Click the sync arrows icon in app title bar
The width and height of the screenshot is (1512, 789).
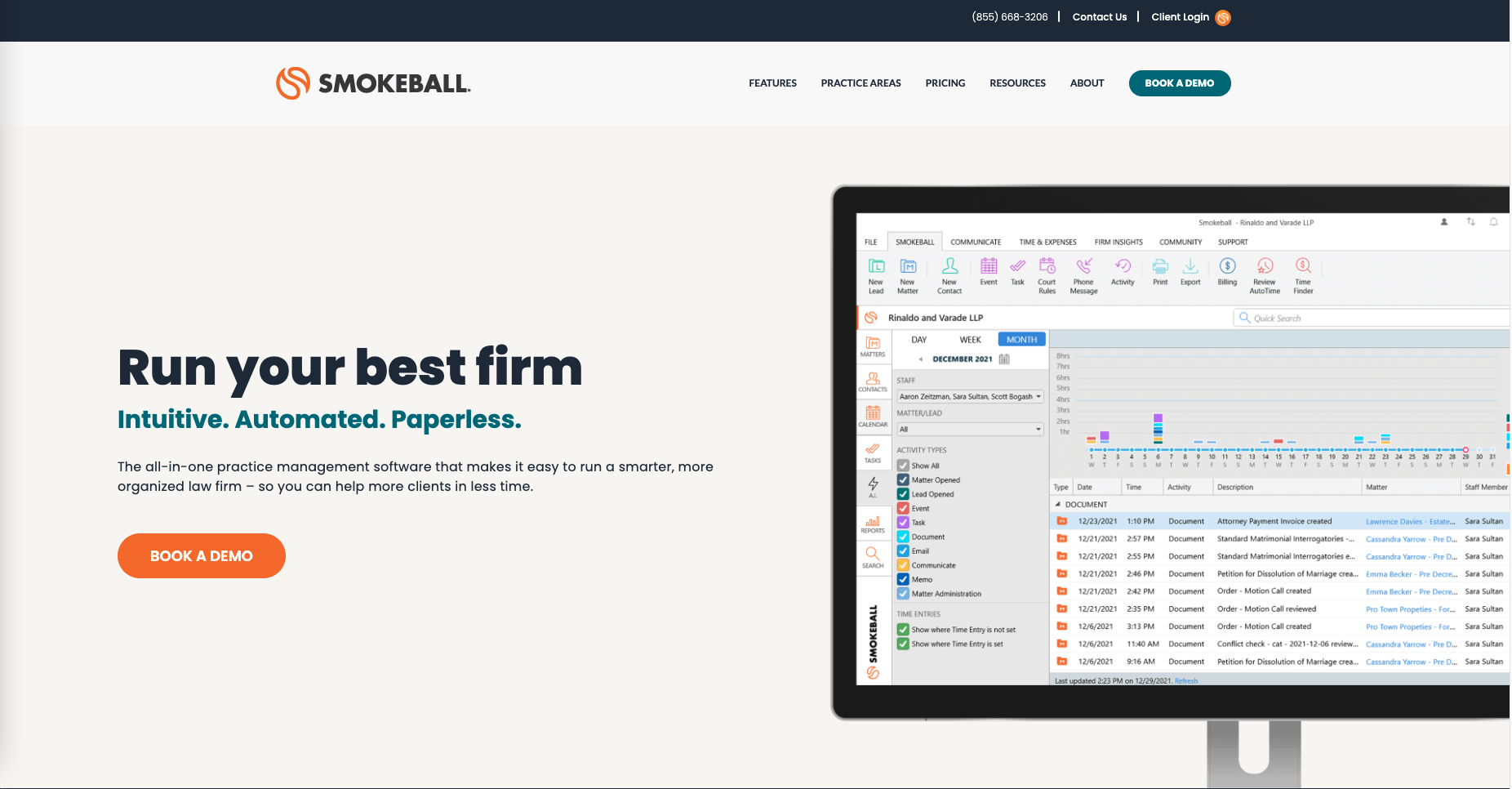pyautogui.click(x=1470, y=222)
